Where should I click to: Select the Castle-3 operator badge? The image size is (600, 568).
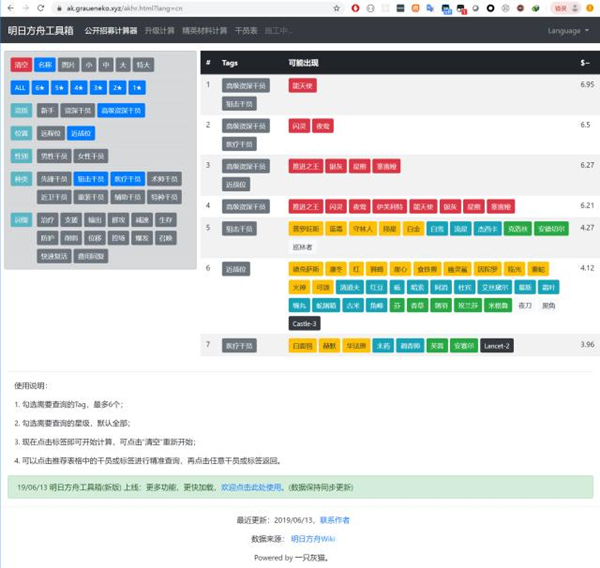coord(304,323)
